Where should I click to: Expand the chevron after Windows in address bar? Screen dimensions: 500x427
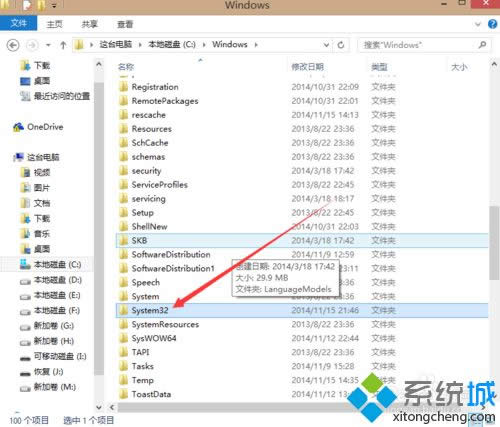pyautogui.click(x=256, y=45)
